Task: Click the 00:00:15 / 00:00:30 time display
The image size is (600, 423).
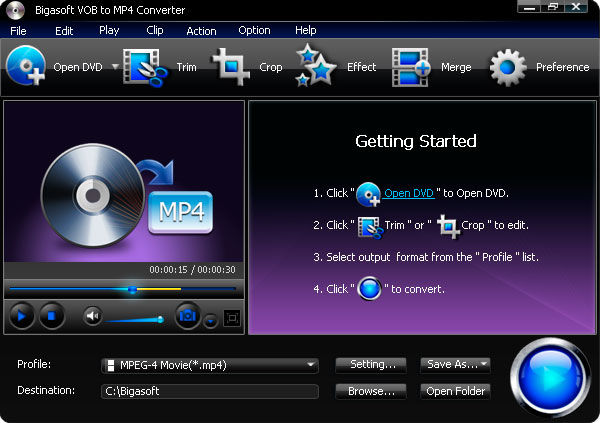Action: (192, 270)
